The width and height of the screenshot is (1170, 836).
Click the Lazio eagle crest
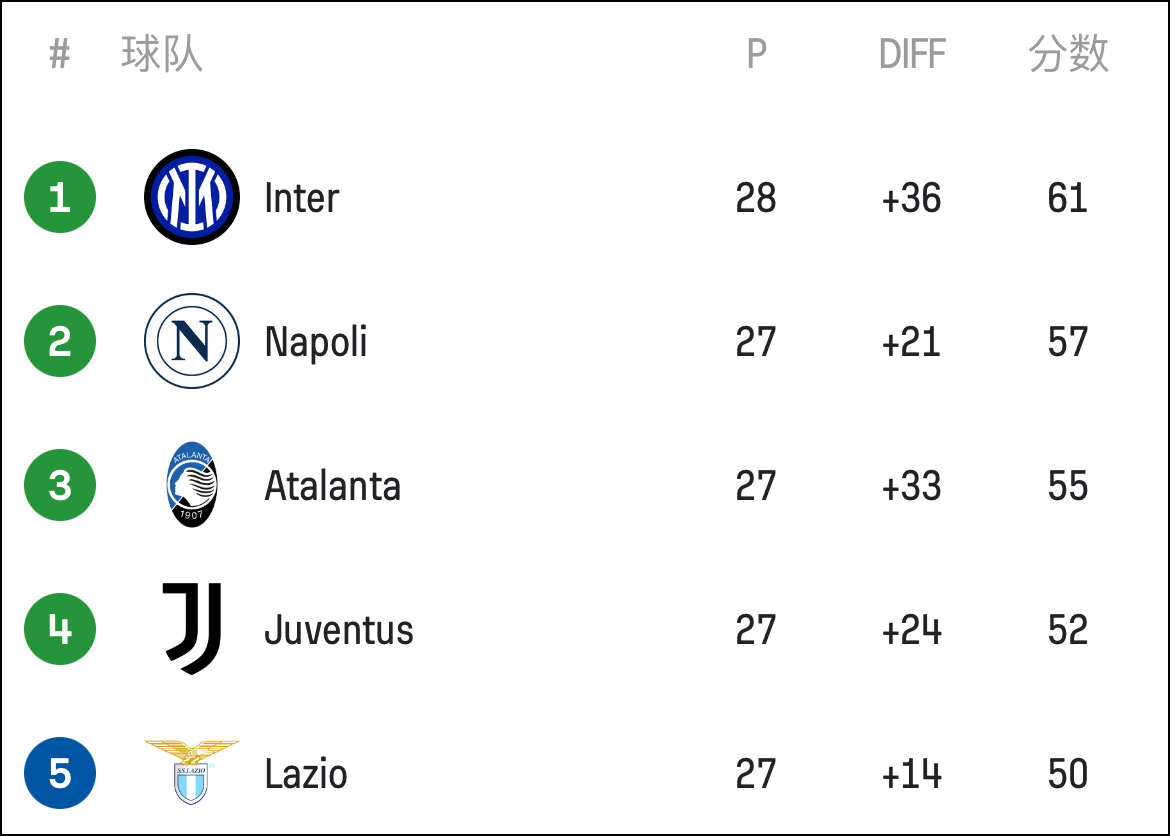click(x=192, y=773)
